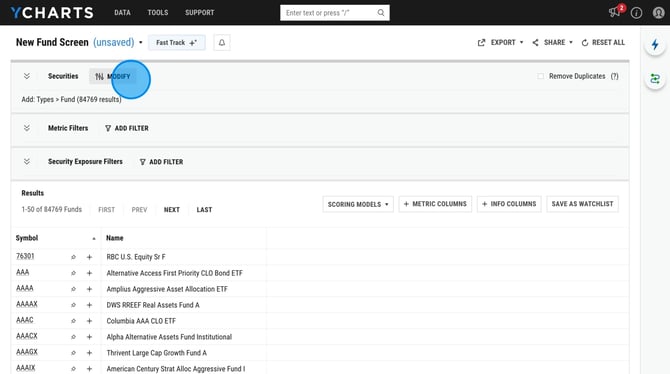The height and width of the screenshot is (374, 670).
Task: Go to the Last results page
Action: (204, 209)
